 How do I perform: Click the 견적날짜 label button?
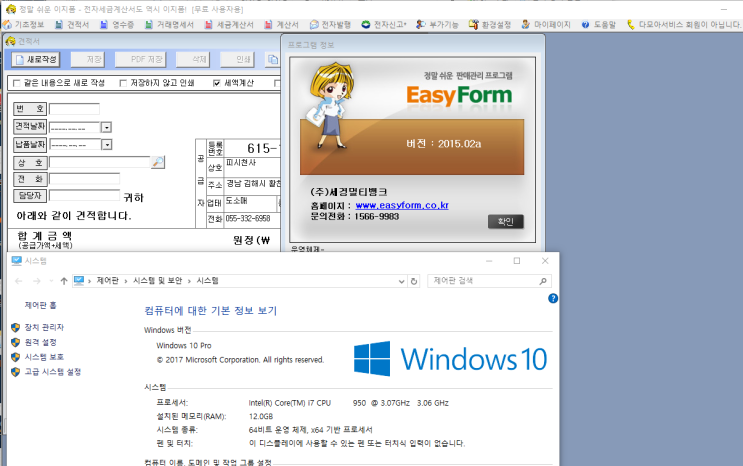click(x=30, y=127)
